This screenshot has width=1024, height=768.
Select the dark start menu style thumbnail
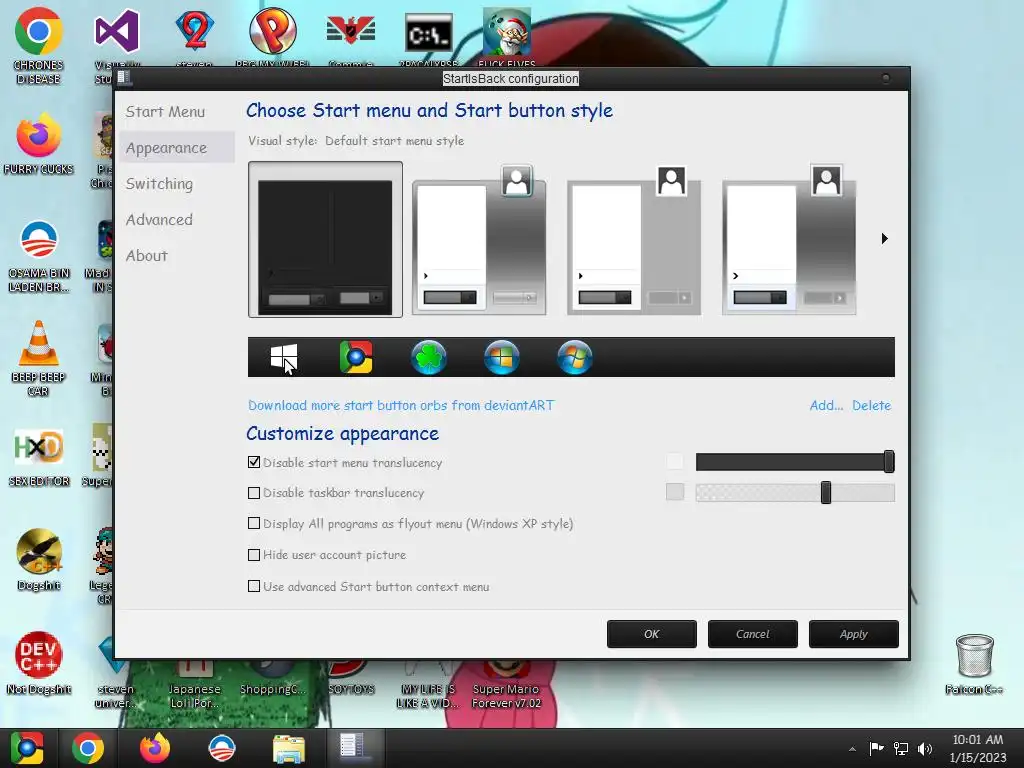coord(325,240)
